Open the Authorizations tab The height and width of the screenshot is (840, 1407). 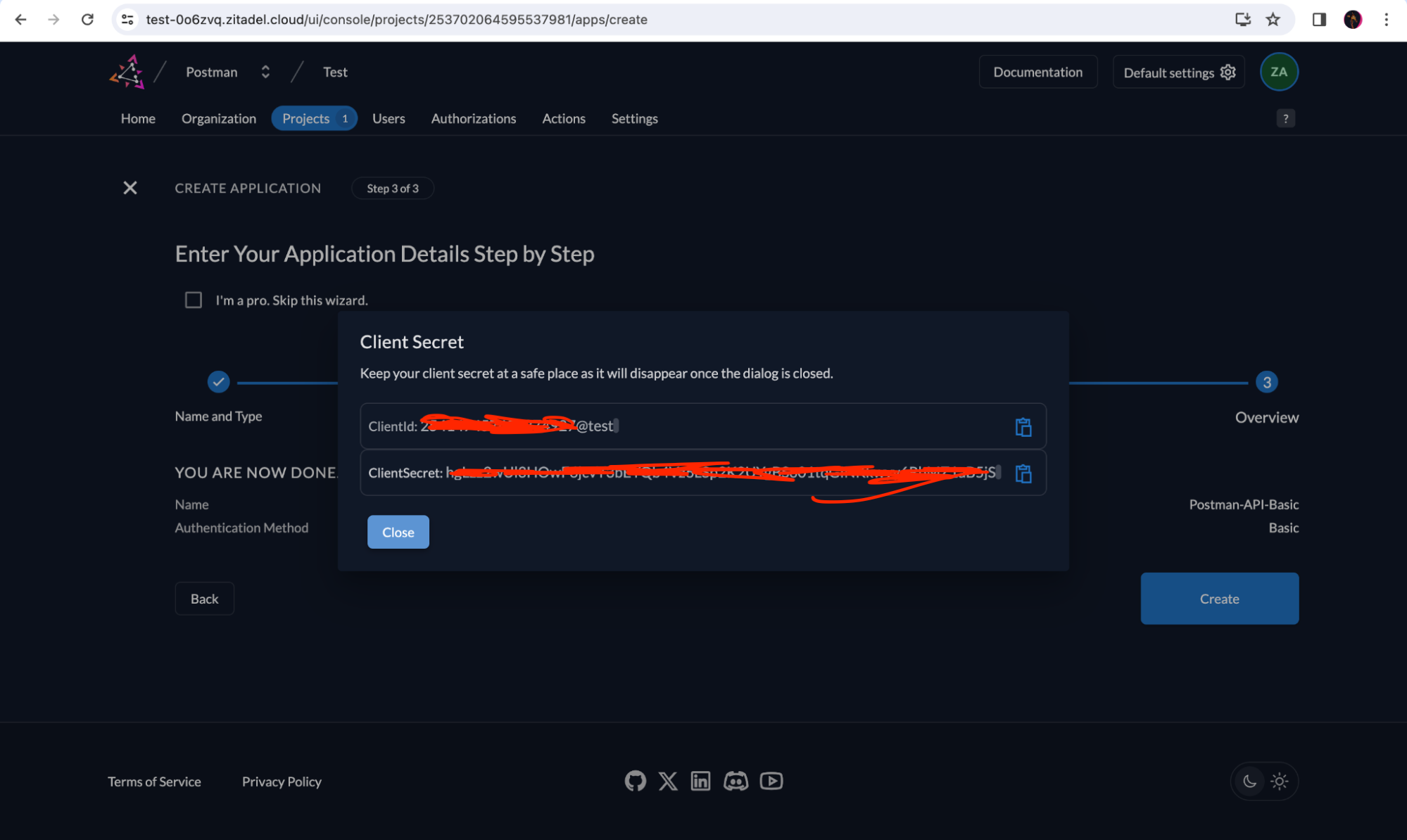[473, 118]
